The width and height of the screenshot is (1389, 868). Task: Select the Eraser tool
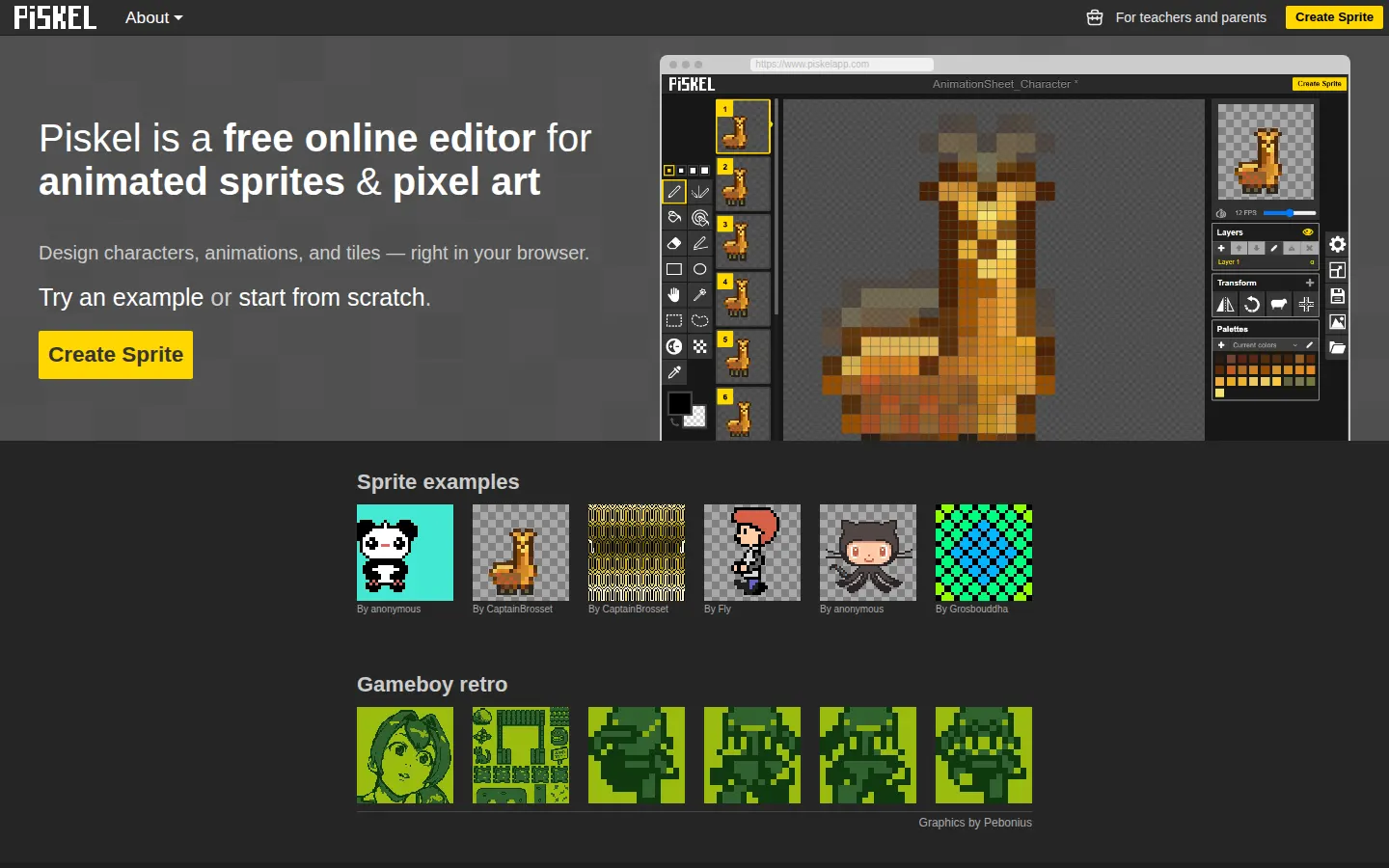[x=674, y=244]
